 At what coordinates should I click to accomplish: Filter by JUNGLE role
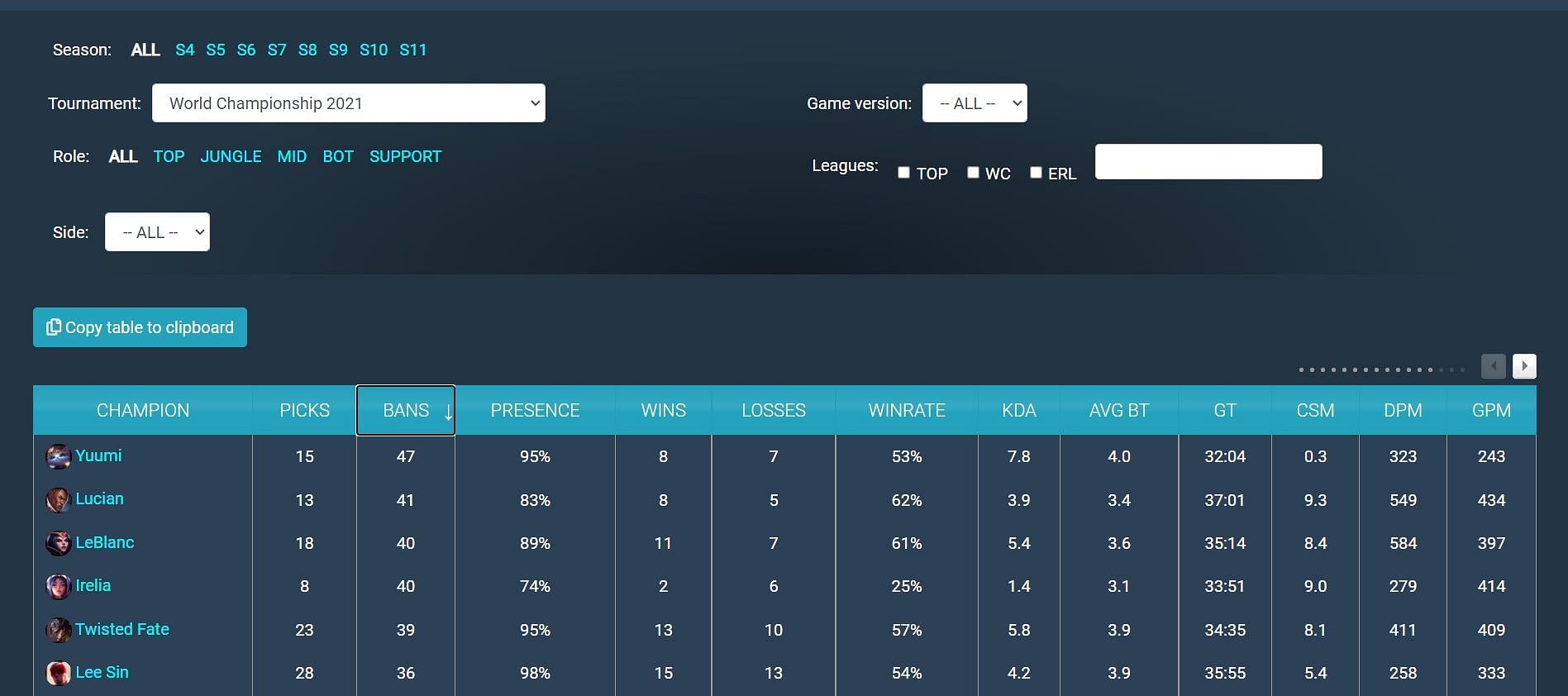pyautogui.click(x=231, y=156)
